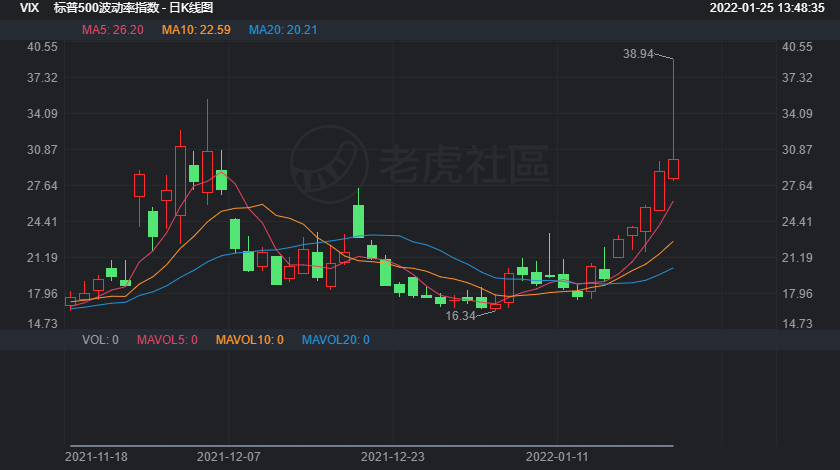840x470 pixels.
Task: Click the MA20: 20.21 indicator label
Action: 283,30
